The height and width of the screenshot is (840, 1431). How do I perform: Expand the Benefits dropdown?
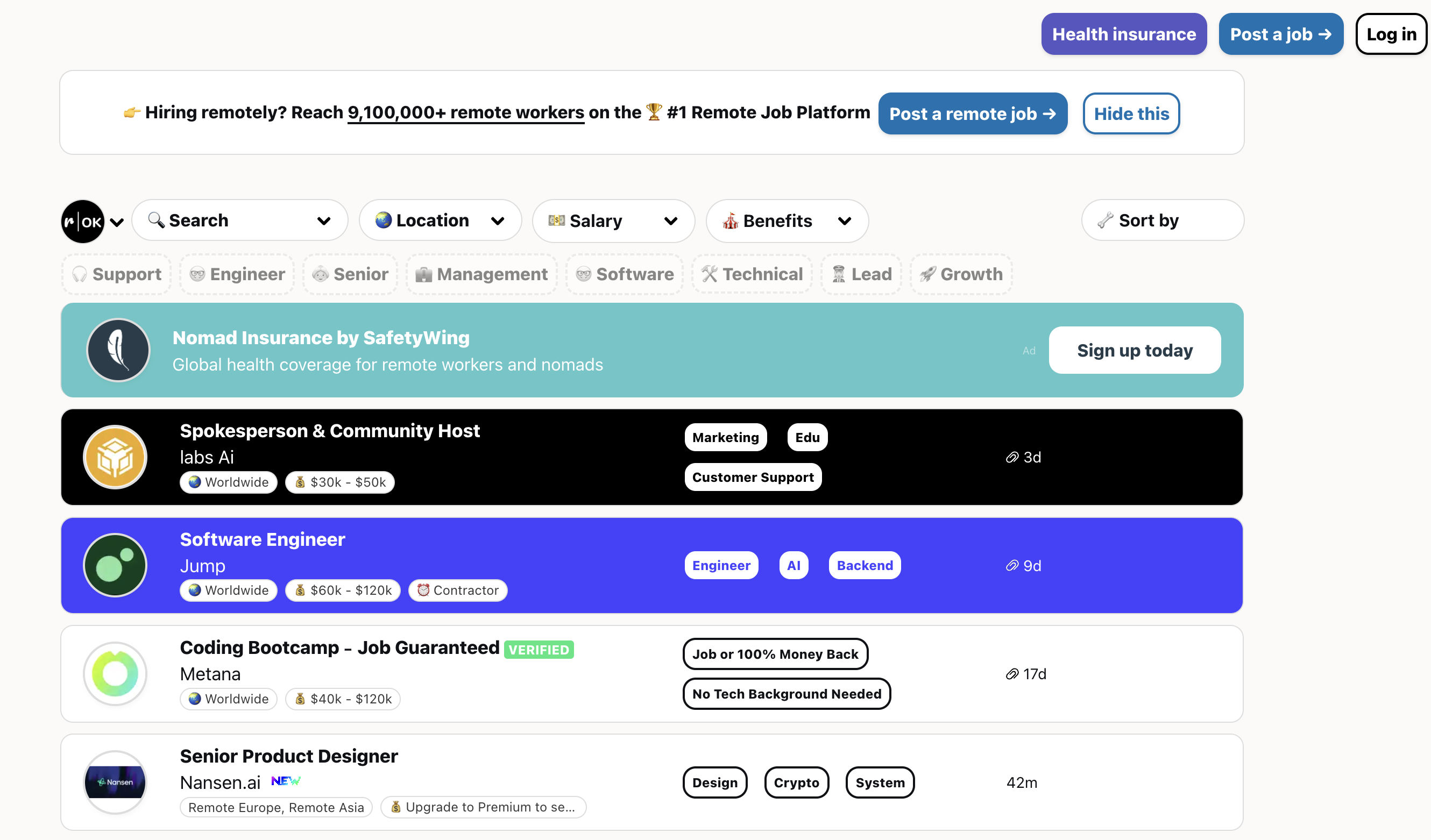coord(787,221)
